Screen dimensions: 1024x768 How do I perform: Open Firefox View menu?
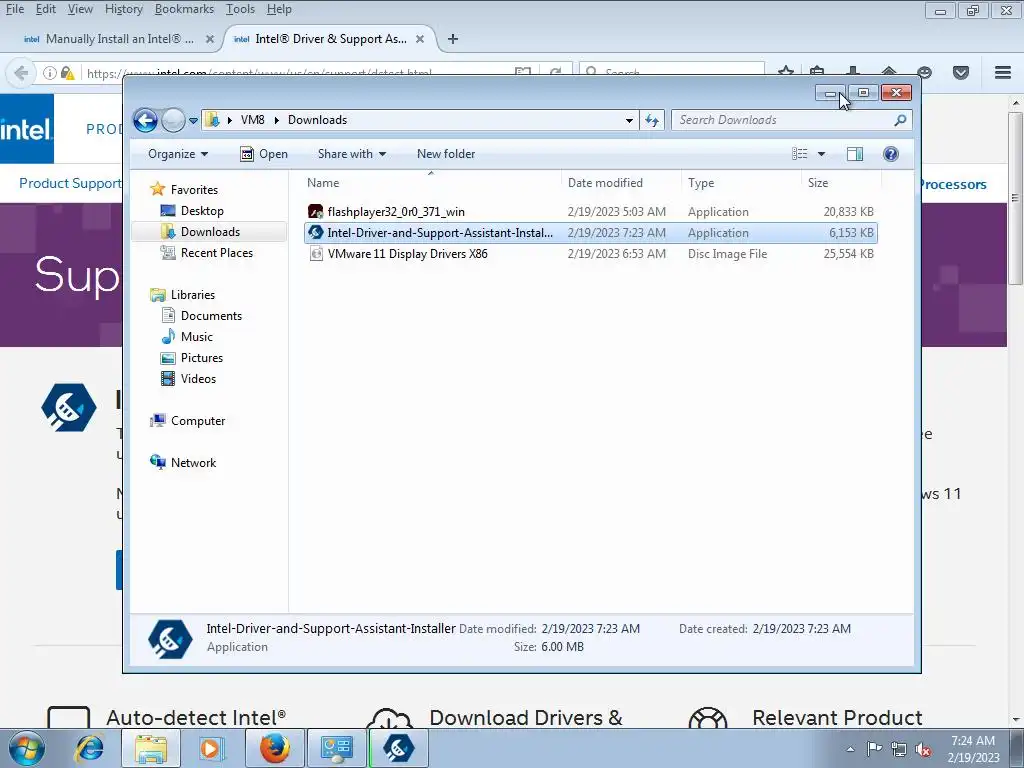pos(80,9)
